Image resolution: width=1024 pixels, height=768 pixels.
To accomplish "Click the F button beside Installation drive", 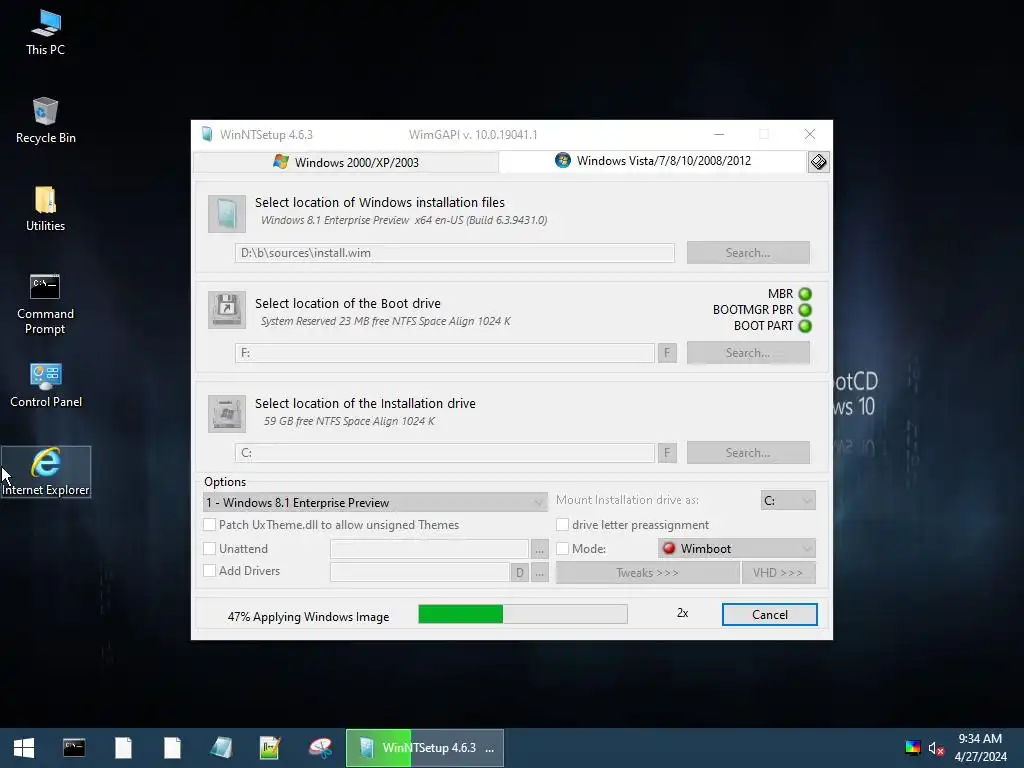I will 667,453.
